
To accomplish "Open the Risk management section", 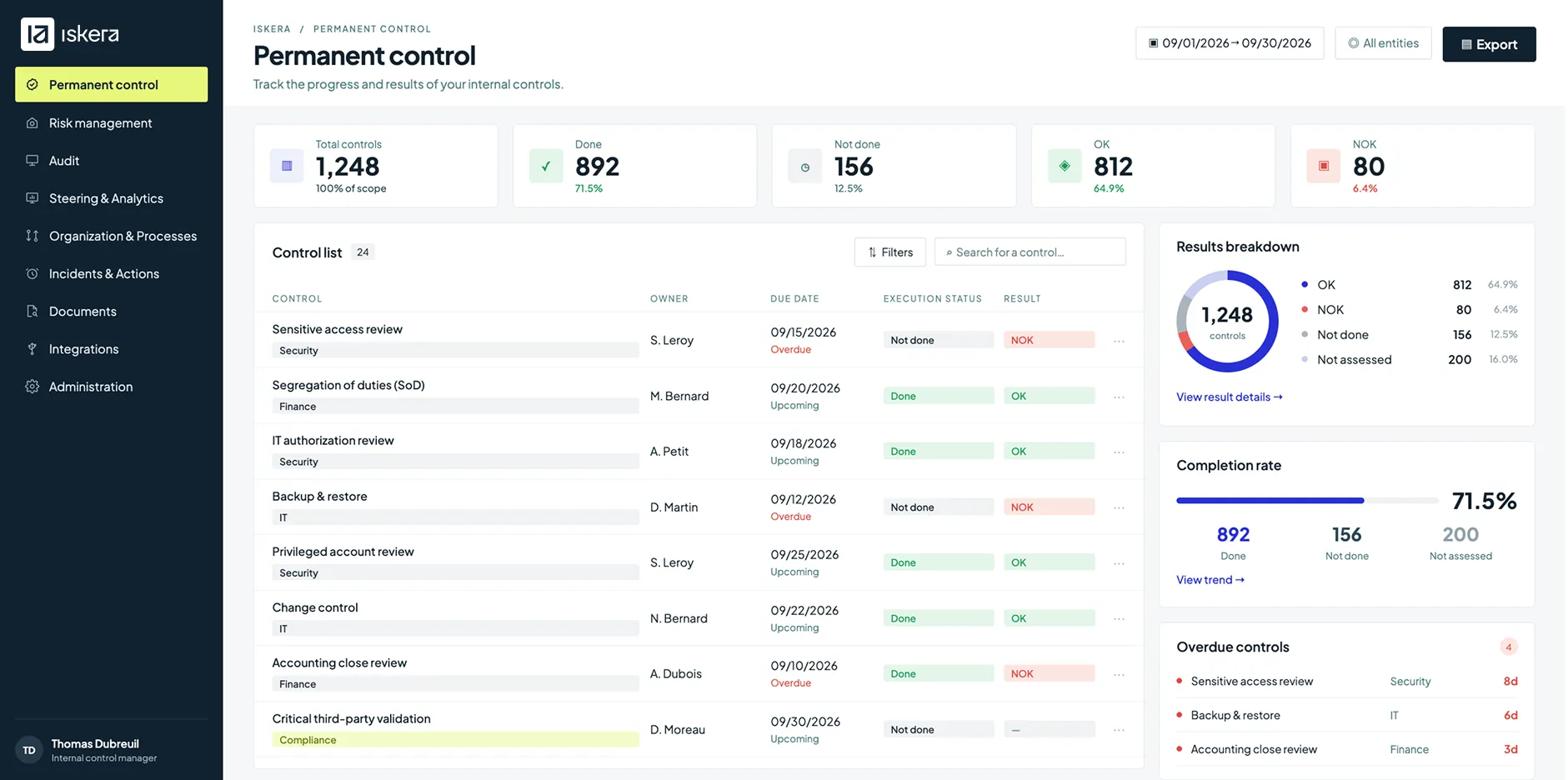I will point(111,123).
